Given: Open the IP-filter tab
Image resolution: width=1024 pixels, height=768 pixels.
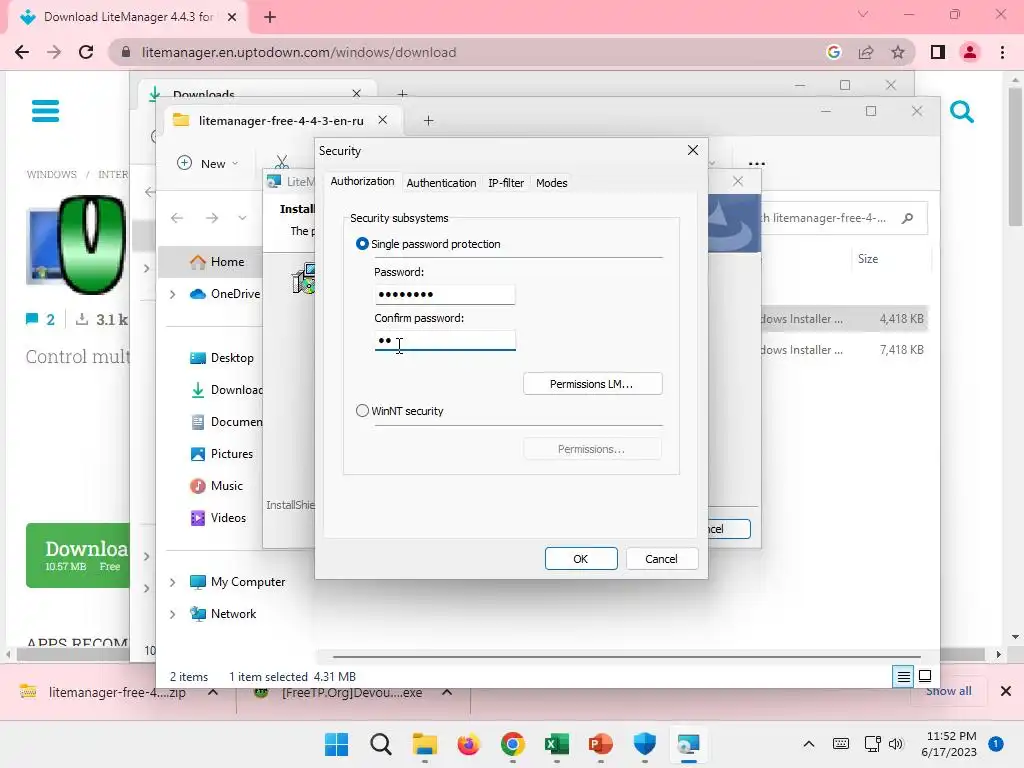Looking at the screenshot, I should [506, 183].
